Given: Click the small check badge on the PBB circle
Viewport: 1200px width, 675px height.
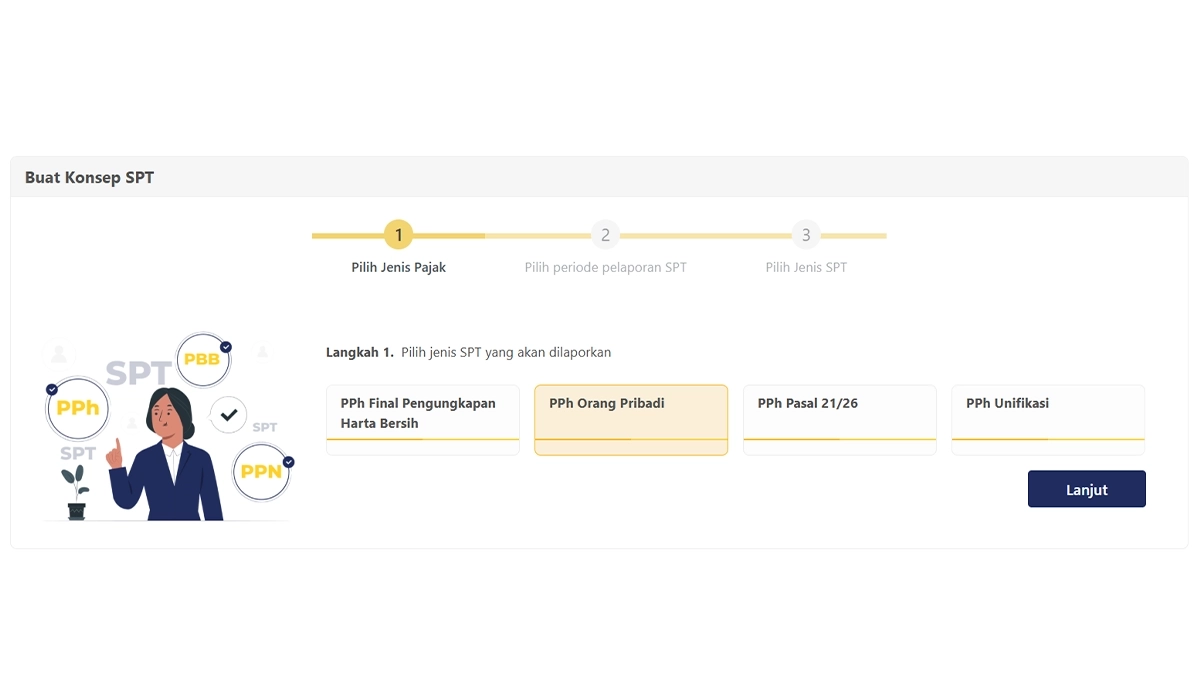Looking at the screenshot, I should tap(226, 347).
